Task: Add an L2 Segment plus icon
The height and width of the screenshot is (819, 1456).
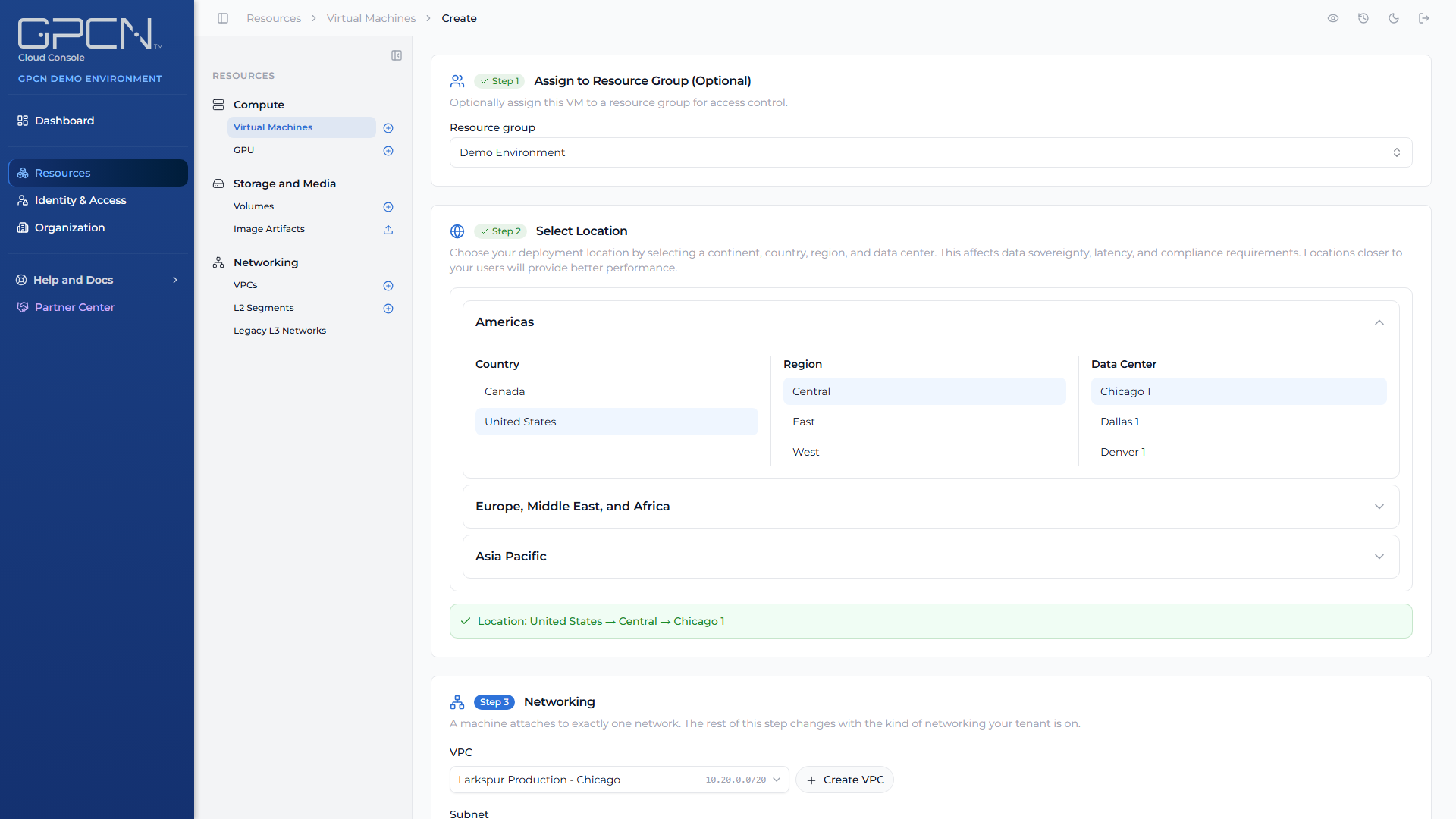Action: coord(388,309)
